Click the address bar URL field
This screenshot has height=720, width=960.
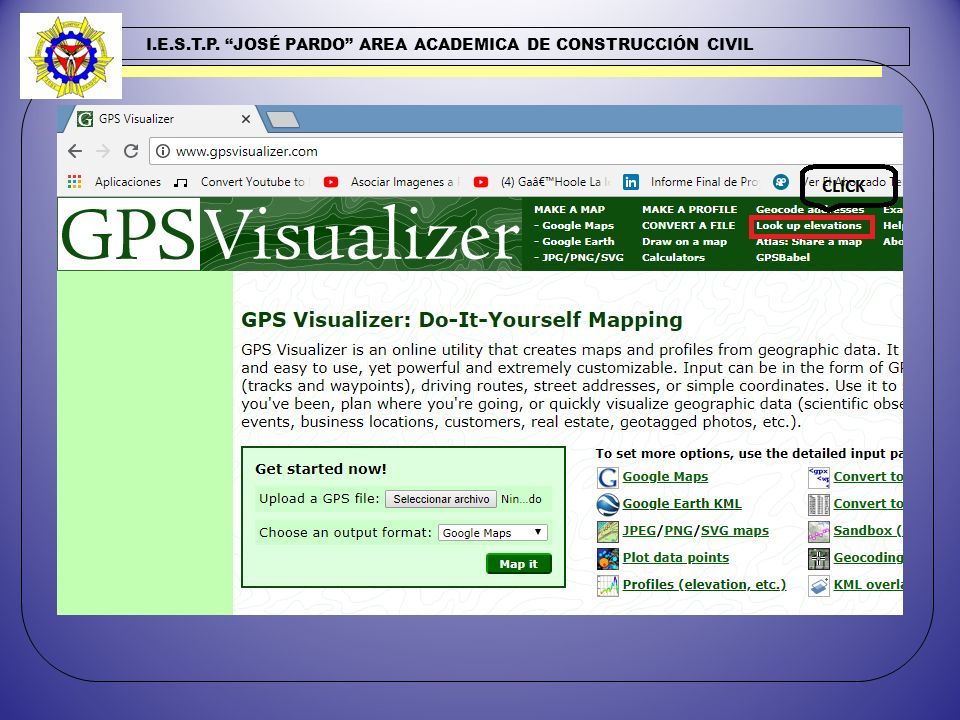pyautogui.click(x=527, y=151)
